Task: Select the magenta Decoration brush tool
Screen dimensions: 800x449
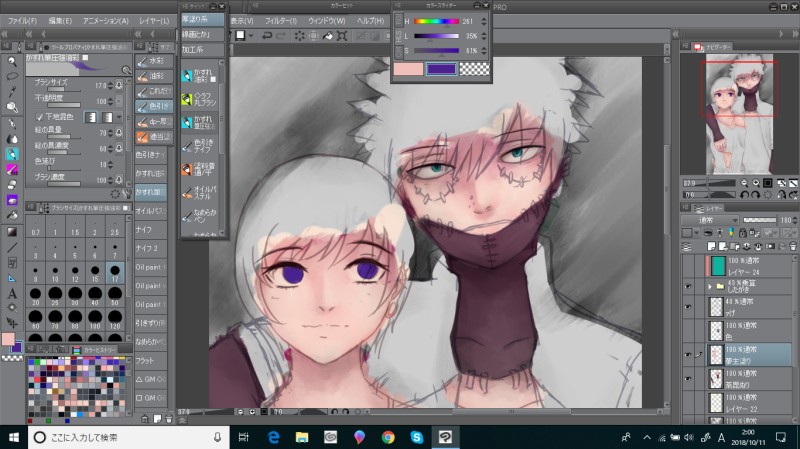Action: [12, 169]
